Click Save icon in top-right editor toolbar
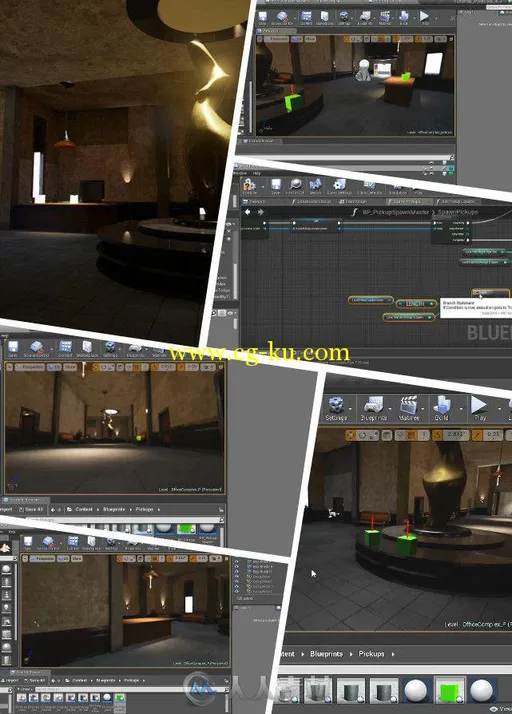The height and width of the screenshot is (714, 512). (x=263, y=18)
